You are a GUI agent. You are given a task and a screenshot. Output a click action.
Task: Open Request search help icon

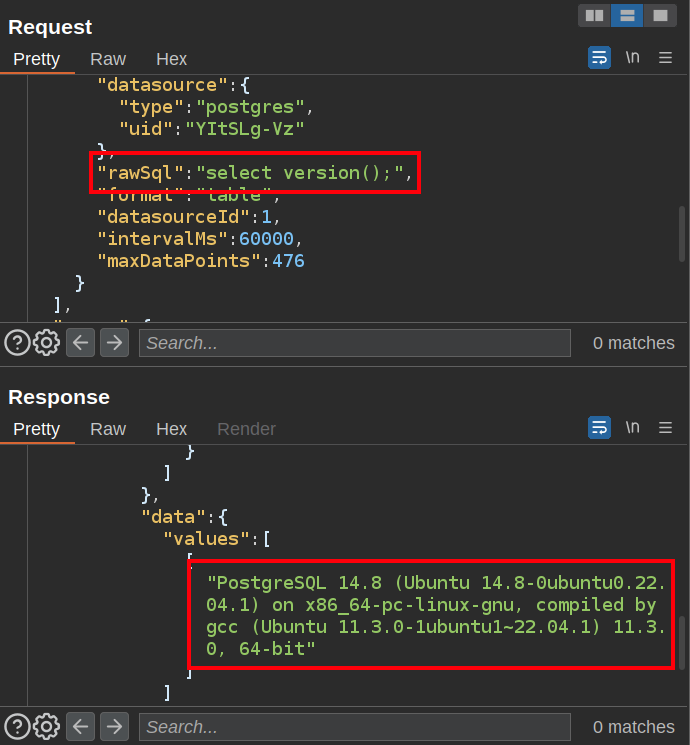(17, 343)
